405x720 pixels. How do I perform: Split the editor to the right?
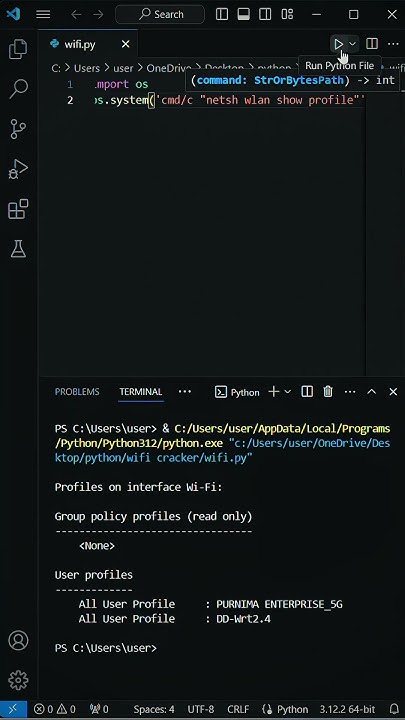click(372, 44)
